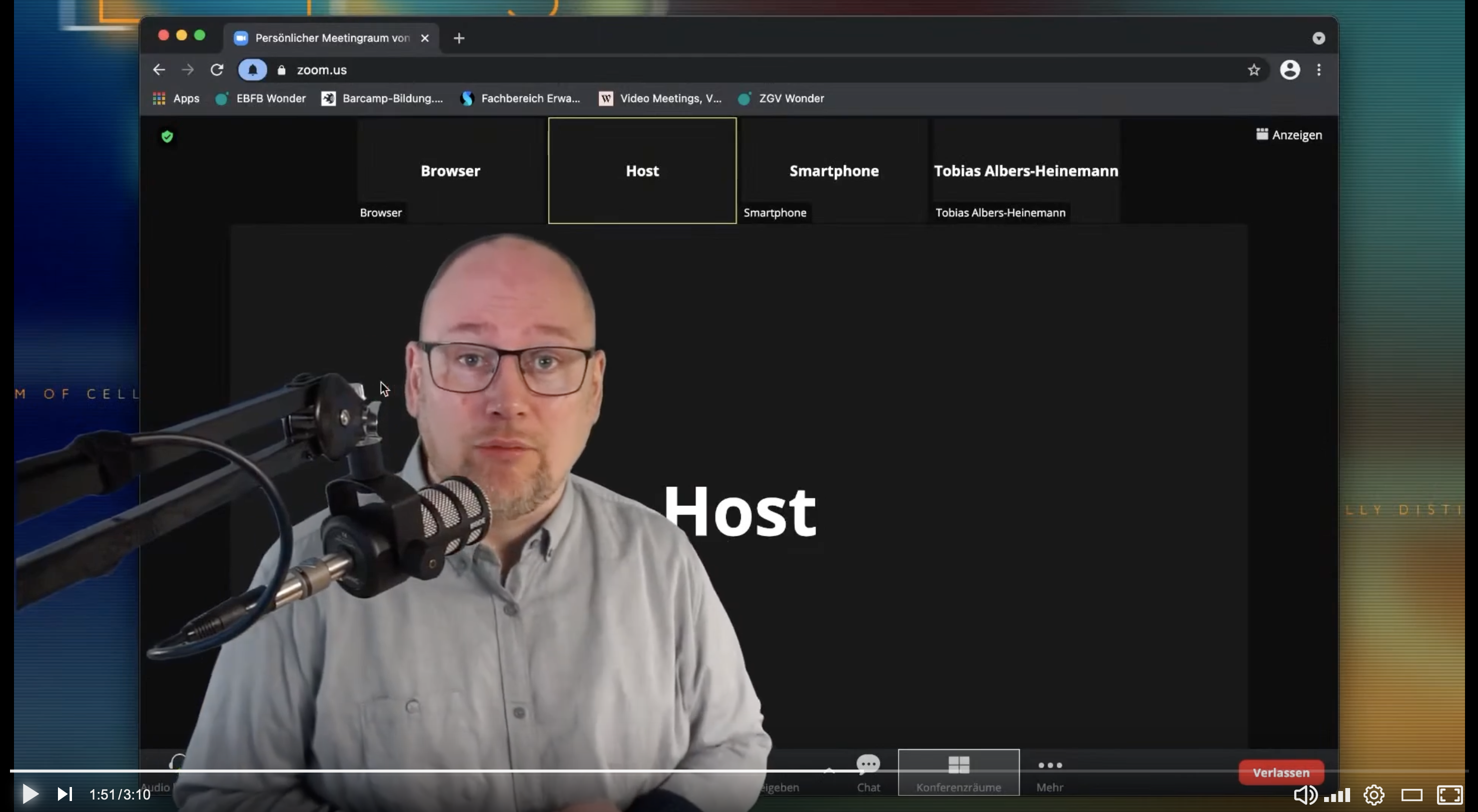Select the Smartphone participant thumbnail
This screenshot has width=1478, height=812.
(x=833, y=171)
